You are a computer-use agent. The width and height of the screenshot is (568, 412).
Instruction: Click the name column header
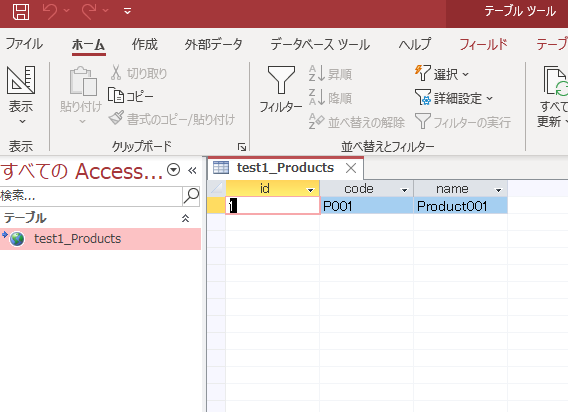452,188
